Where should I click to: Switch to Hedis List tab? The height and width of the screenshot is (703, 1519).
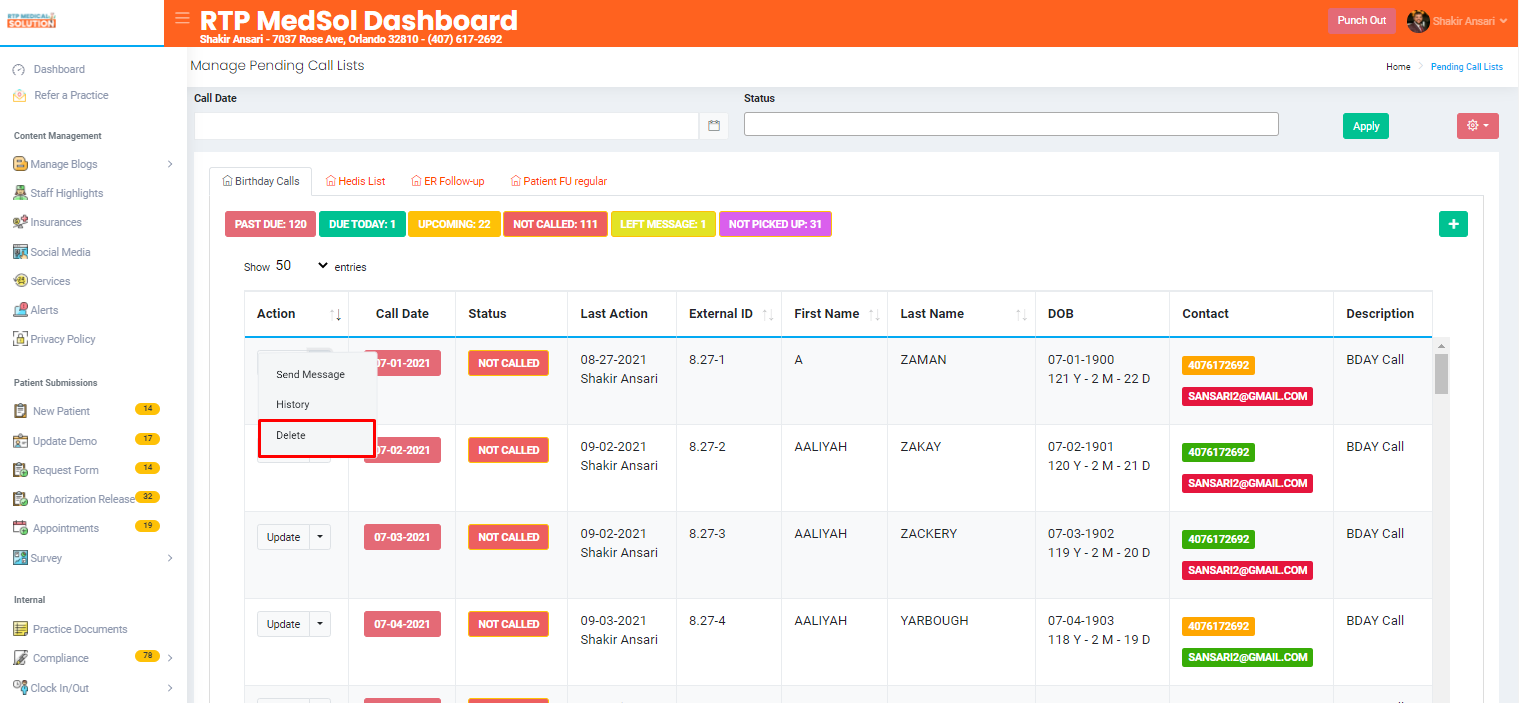pos(356,181)
